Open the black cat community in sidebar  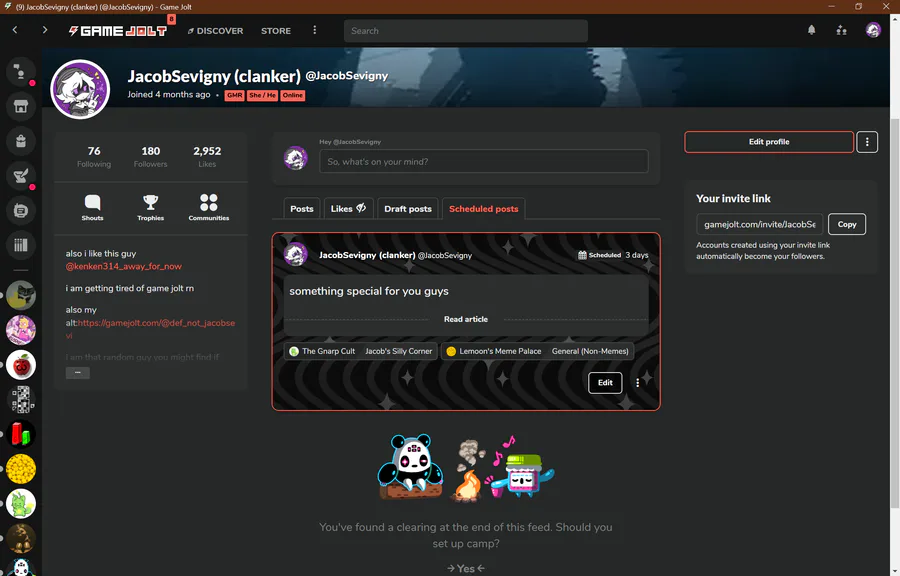[21, 295]
